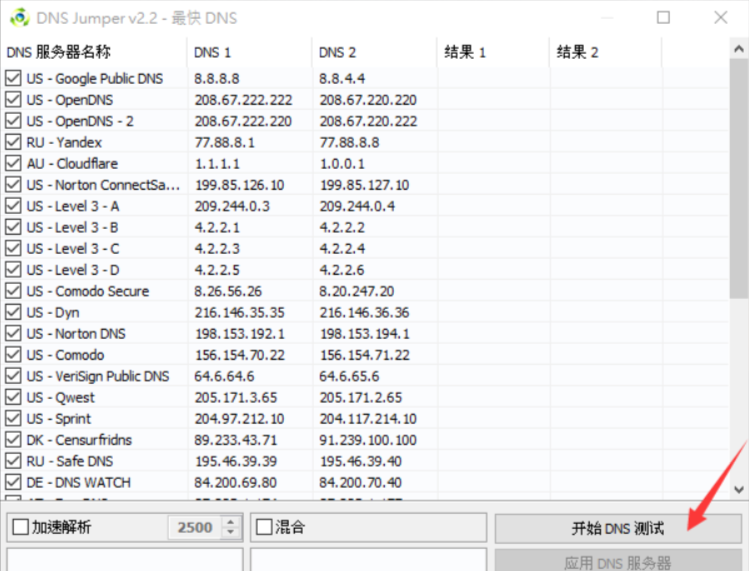Uncheck the US - Dyn checkbox

click(13, 312)
